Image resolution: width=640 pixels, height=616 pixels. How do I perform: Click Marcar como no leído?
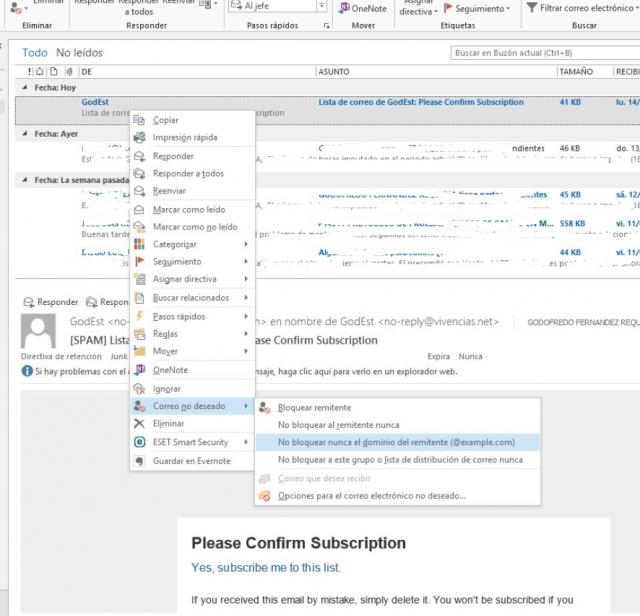[x=192, y=227]
